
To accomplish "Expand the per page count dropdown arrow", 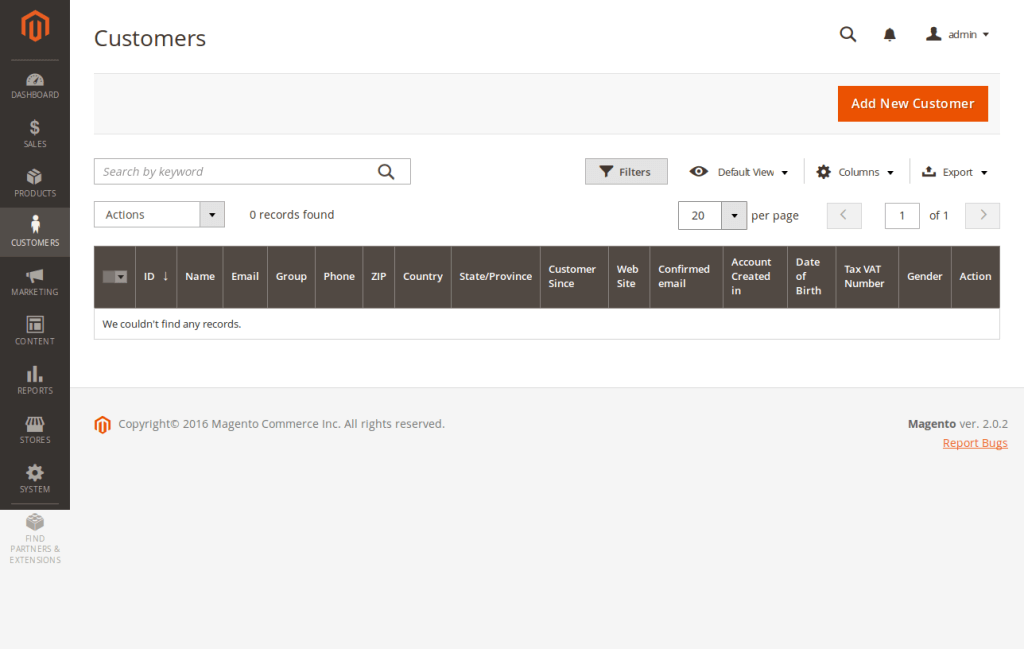I will [x=734, y=215].
